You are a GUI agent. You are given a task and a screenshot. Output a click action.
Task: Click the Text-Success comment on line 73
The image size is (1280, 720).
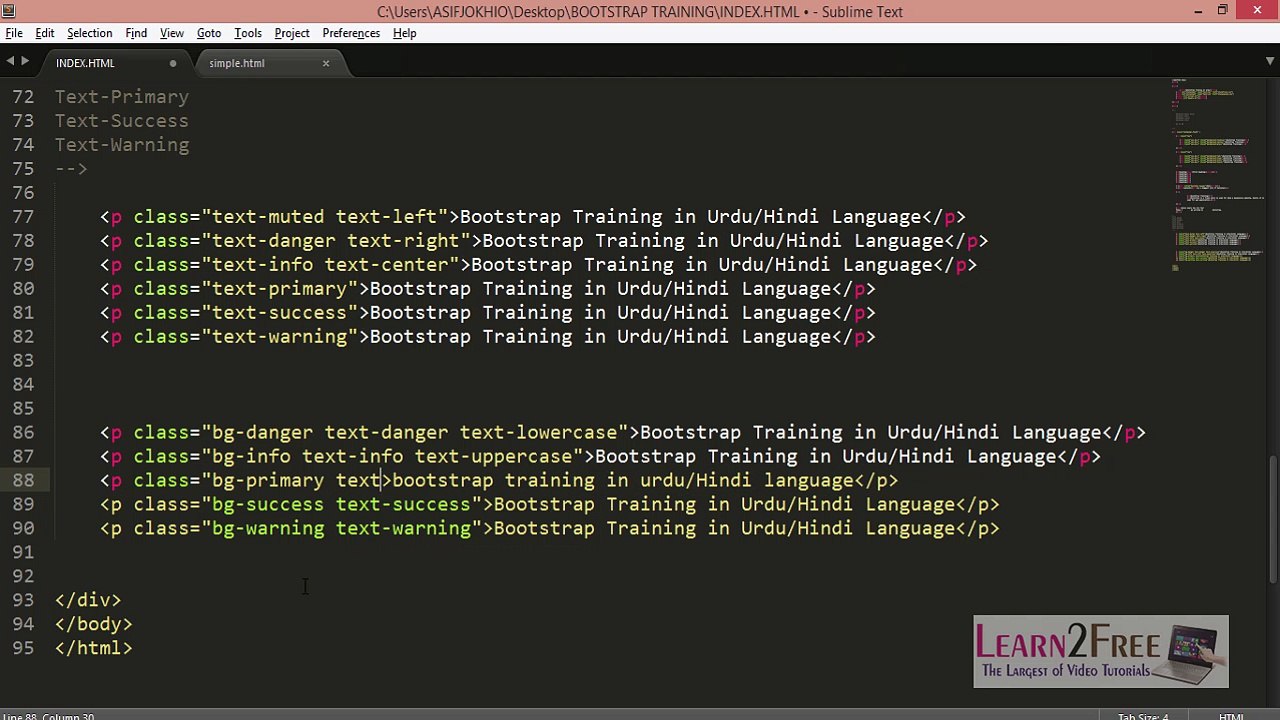tap(122, 120)
